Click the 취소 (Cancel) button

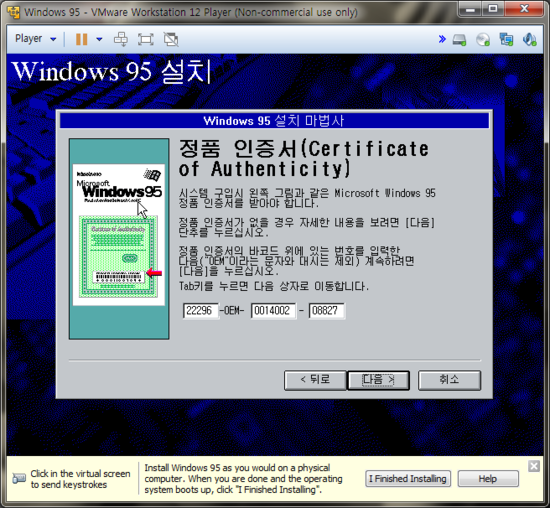449,380
